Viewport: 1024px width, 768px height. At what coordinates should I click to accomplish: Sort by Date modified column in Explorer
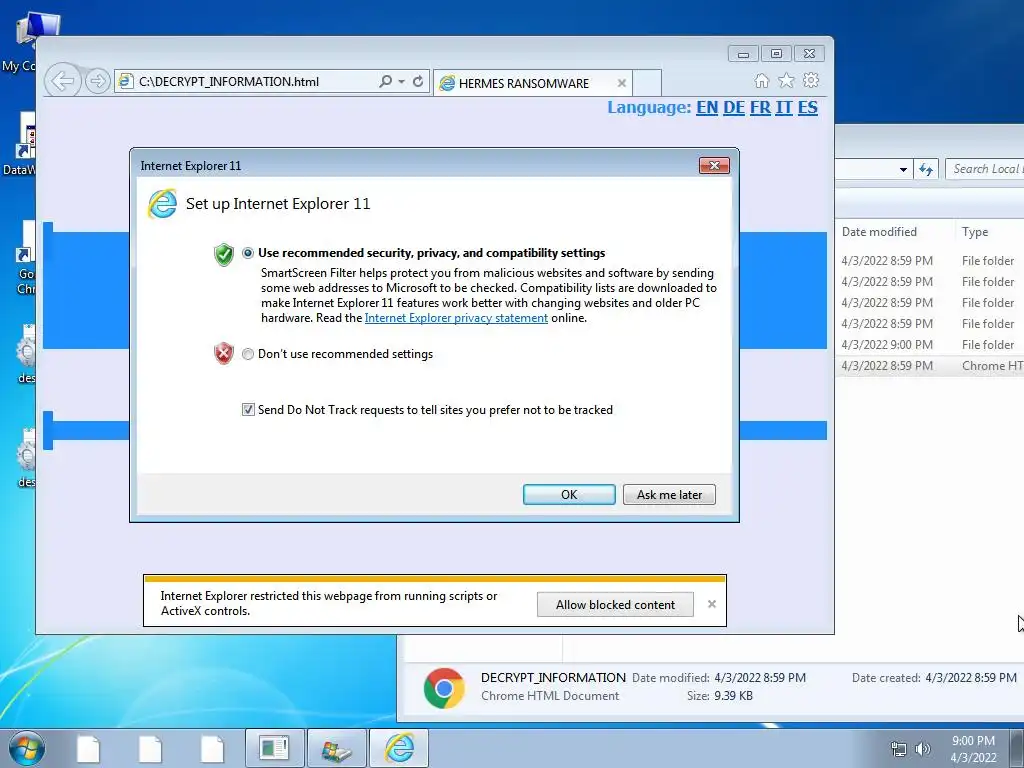(879, 232)
